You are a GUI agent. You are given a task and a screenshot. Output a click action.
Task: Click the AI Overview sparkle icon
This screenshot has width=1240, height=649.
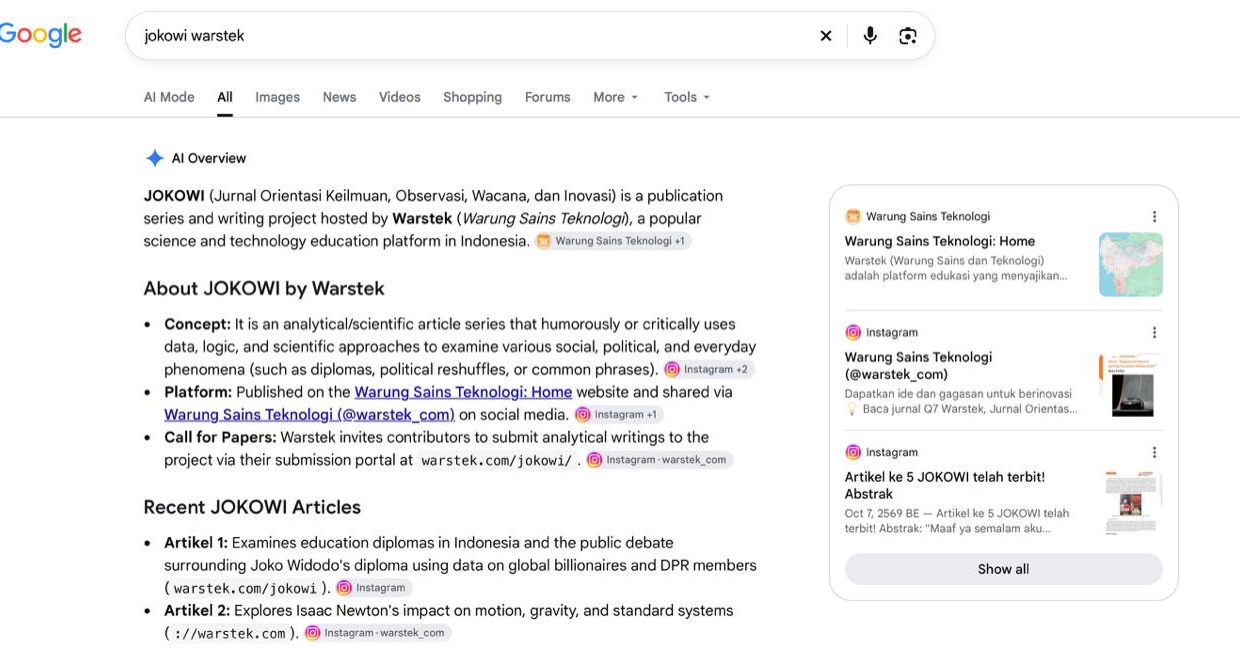tap(155, 158)
